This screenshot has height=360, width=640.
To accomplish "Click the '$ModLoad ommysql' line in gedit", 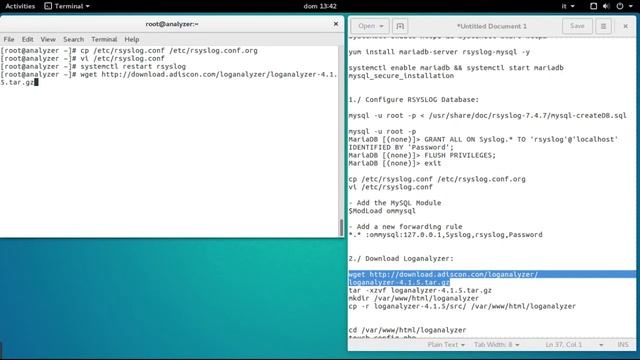I will pyautogui.click(x=382, y=211).
